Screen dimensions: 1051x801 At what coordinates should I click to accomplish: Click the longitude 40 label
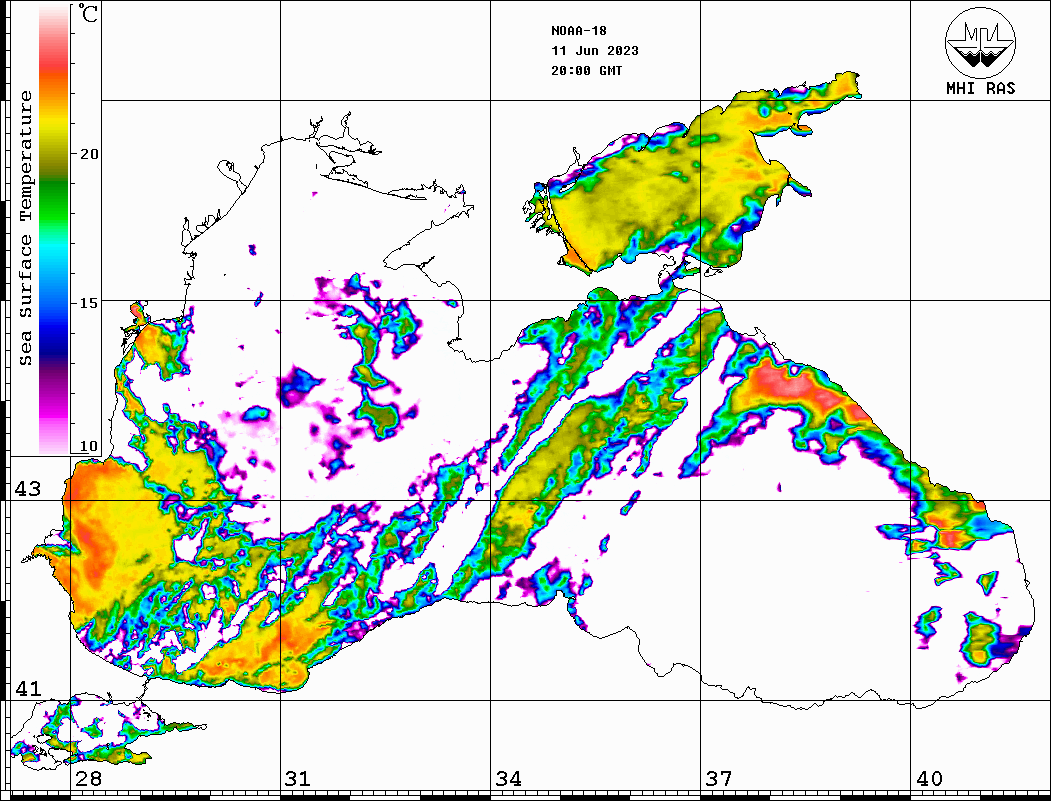click(928, 779)
